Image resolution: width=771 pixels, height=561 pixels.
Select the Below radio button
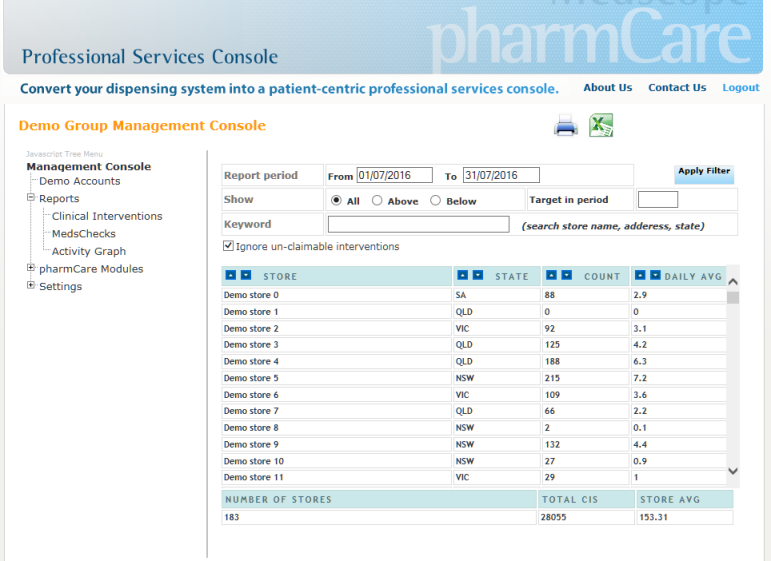tap(435, 200)
